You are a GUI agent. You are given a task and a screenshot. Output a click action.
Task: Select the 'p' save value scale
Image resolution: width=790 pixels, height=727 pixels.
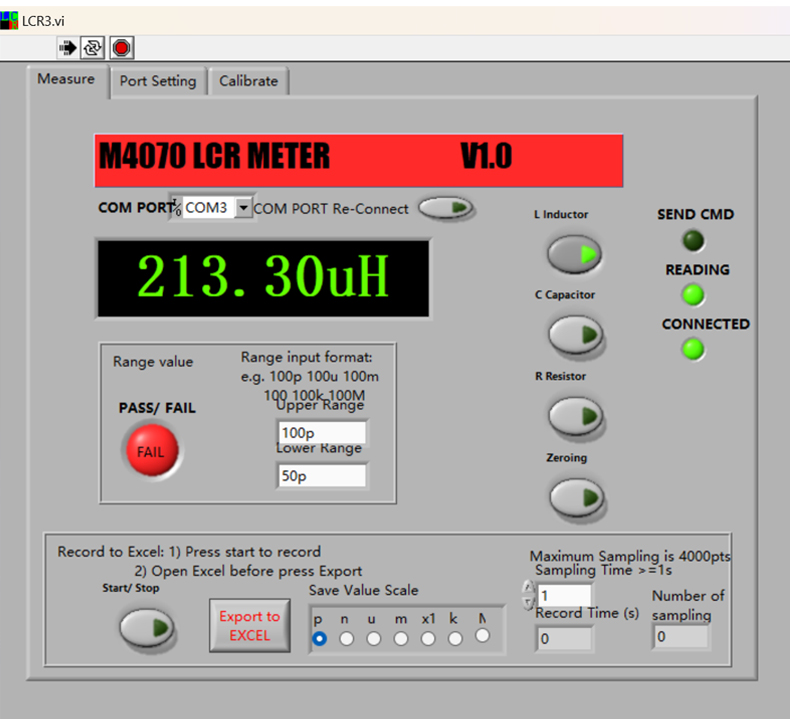320,638
